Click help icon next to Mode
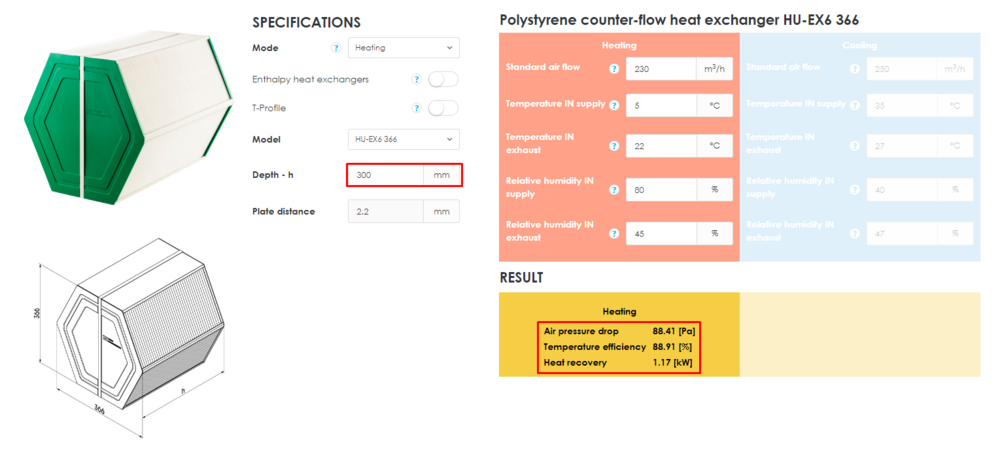1000x465 pixels. click(x=336, y=48)
